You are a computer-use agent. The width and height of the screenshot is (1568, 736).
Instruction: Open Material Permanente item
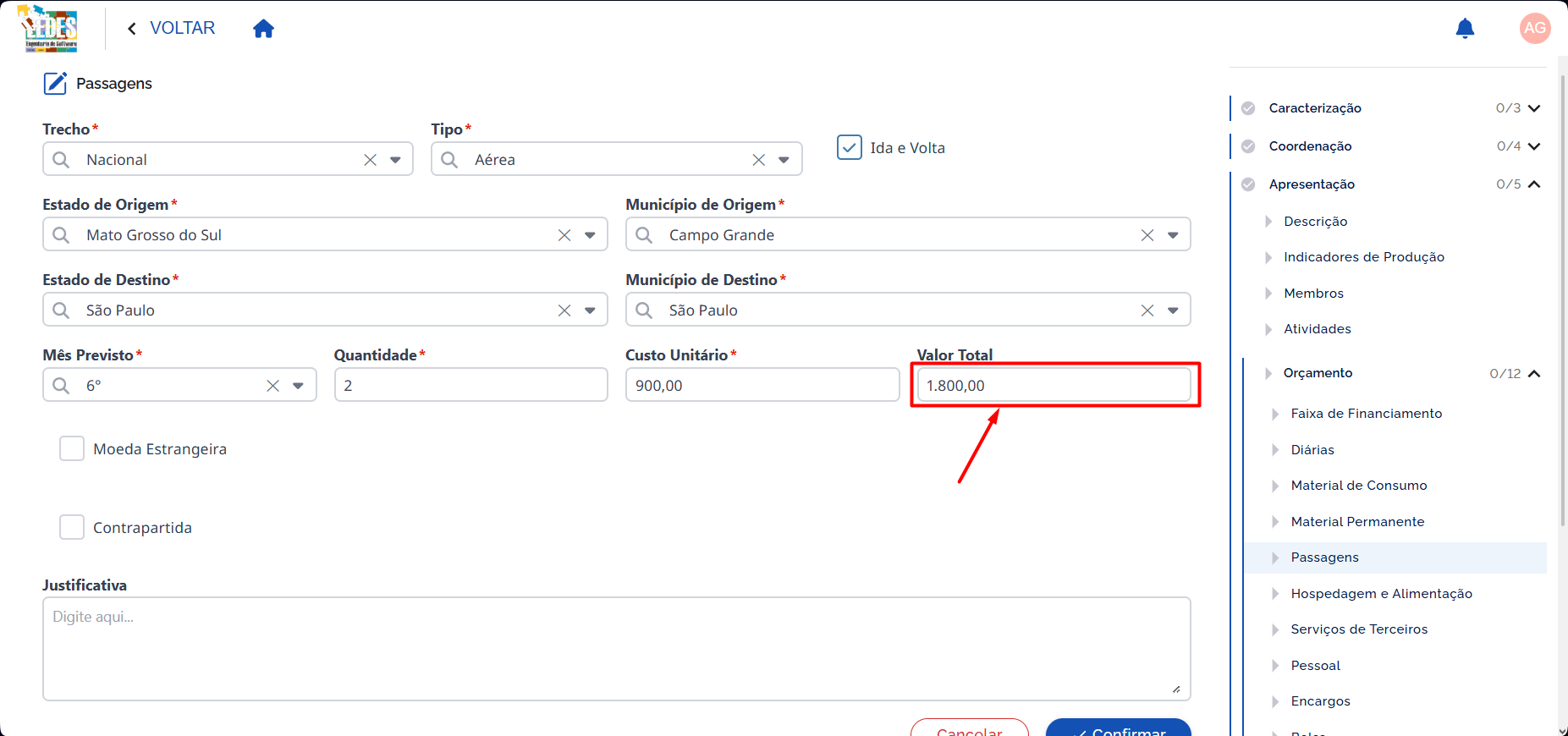point(1357,522)
